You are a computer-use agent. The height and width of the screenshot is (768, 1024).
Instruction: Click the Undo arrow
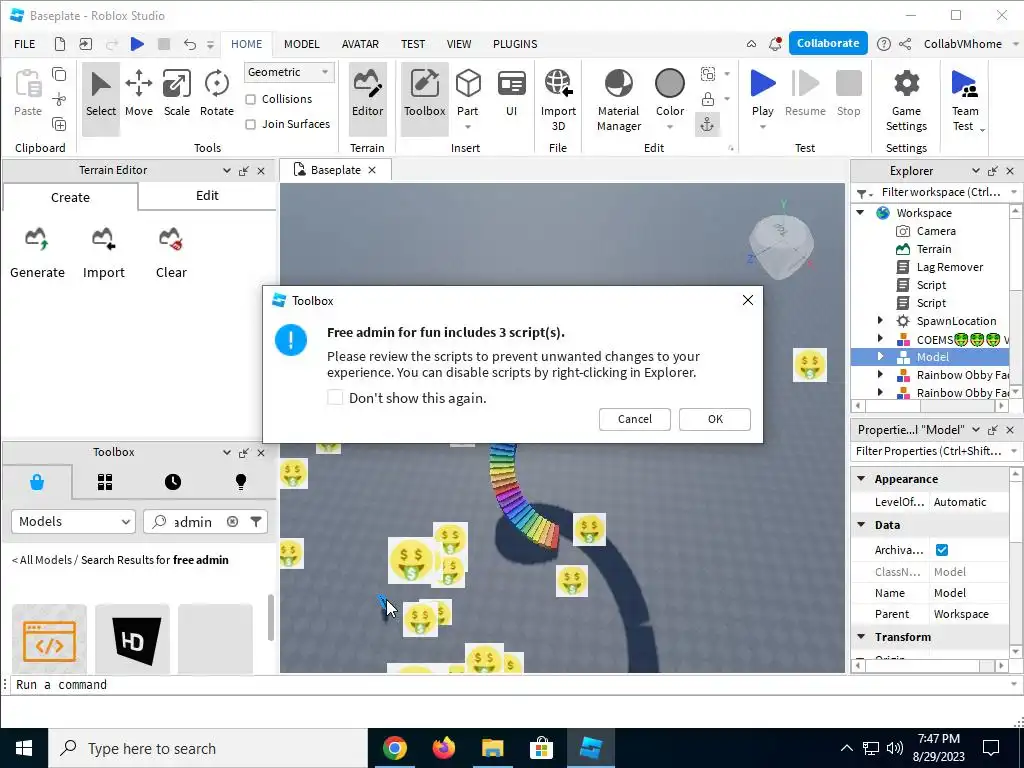coord(189,44)
